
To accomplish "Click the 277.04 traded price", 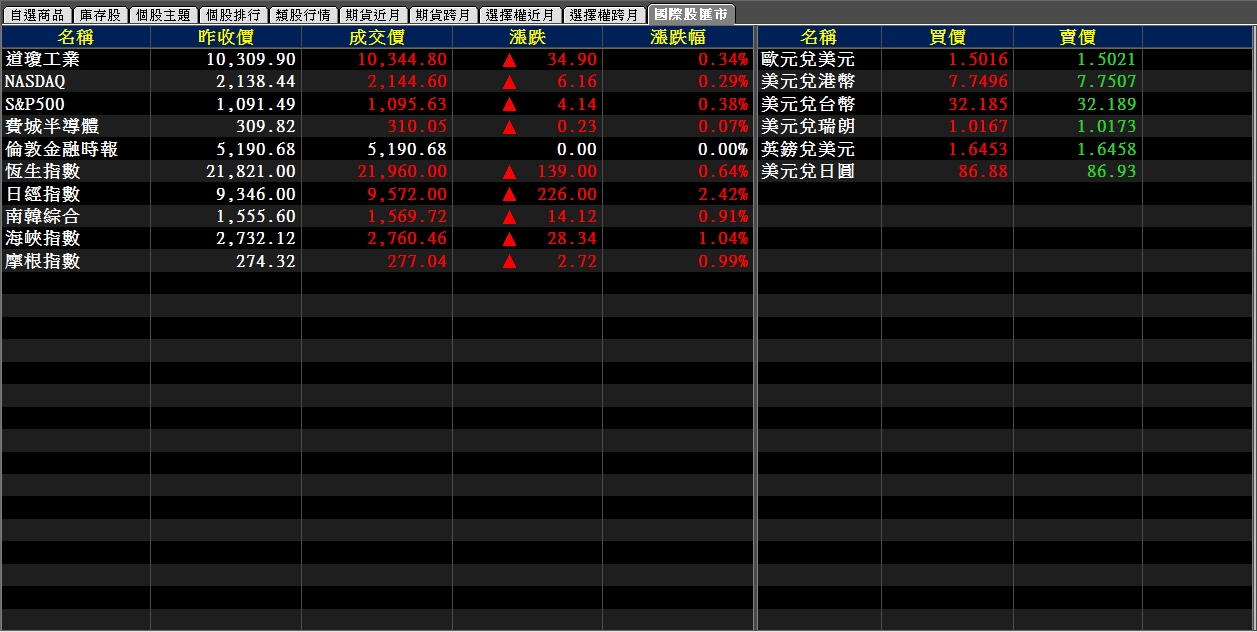I will coord(417,262).
